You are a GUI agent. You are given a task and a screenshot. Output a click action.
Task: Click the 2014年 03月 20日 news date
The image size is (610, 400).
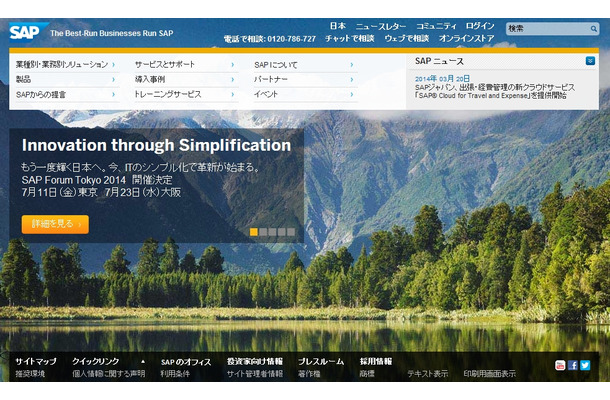tap(442, 79)
